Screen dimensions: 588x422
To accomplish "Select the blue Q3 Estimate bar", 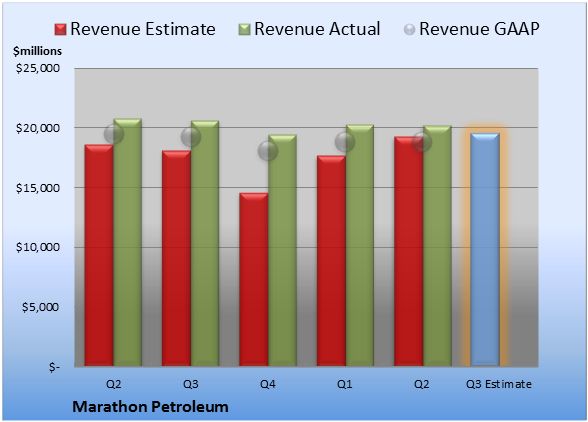I will pyautogui.click(x=485, y=249).
